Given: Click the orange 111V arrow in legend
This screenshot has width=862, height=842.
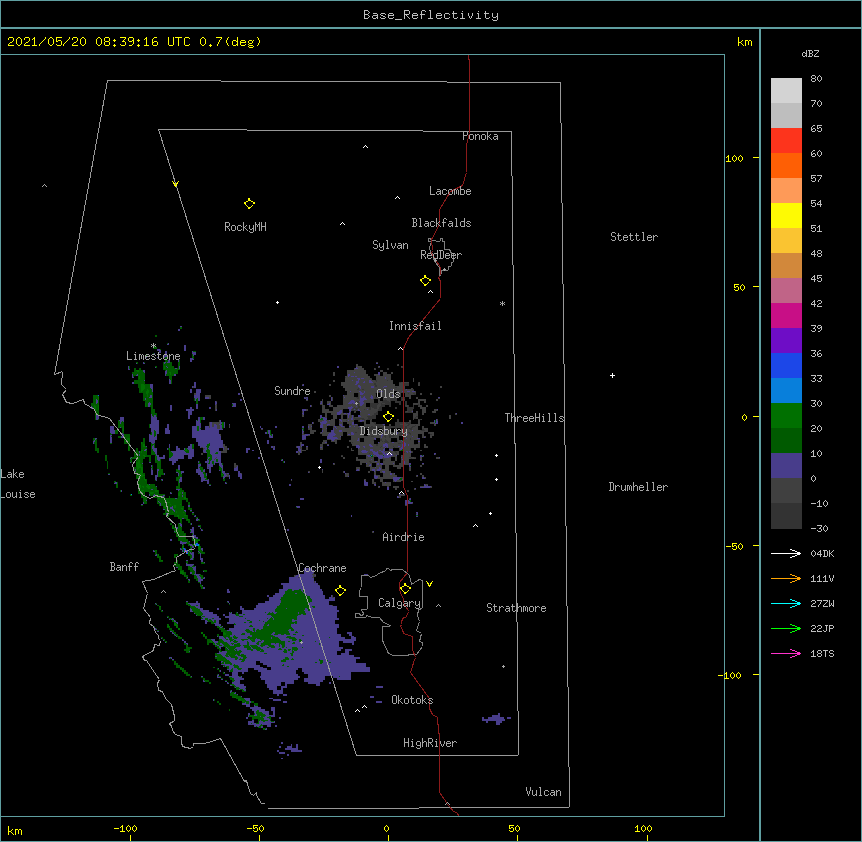Looking at the screenshot, I should 786,578.
